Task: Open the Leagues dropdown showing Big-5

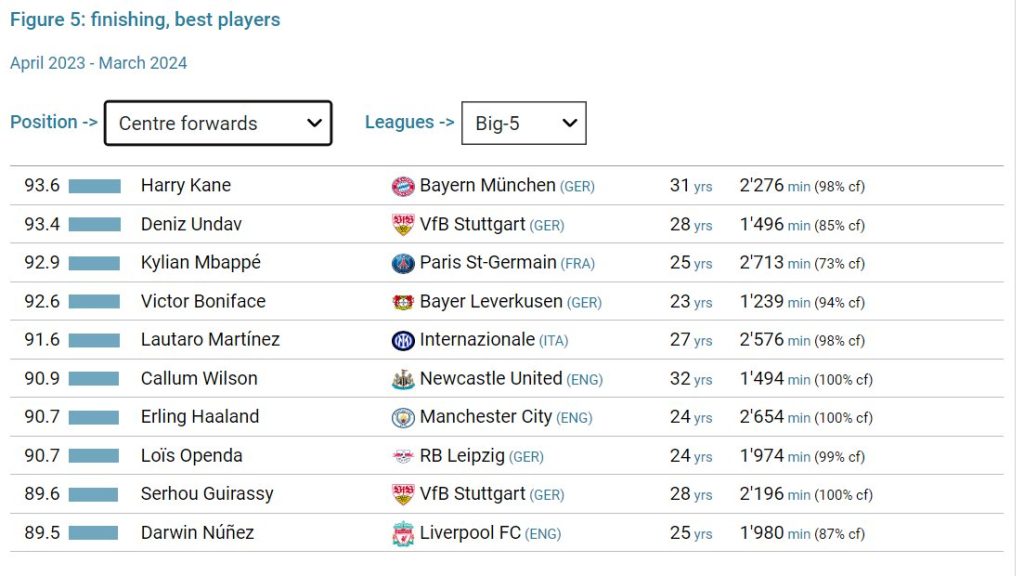Action: [523, 123]
